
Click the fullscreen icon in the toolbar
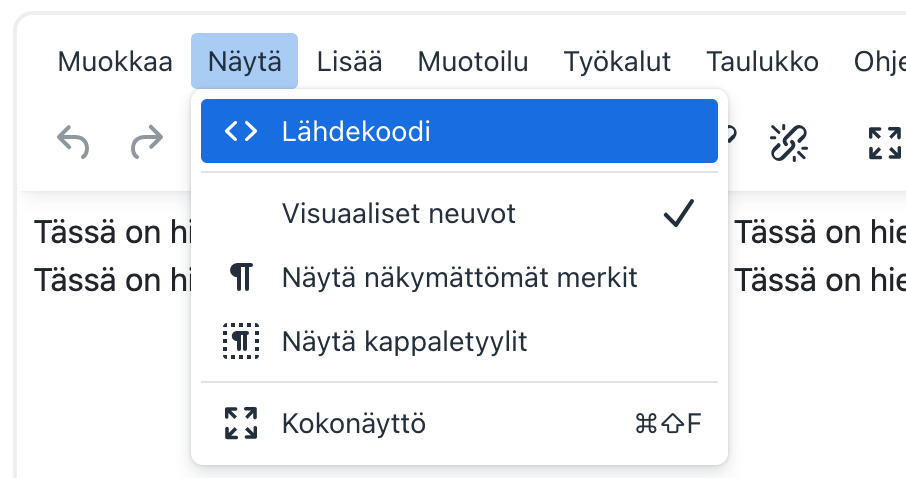[x=885, y=144]
